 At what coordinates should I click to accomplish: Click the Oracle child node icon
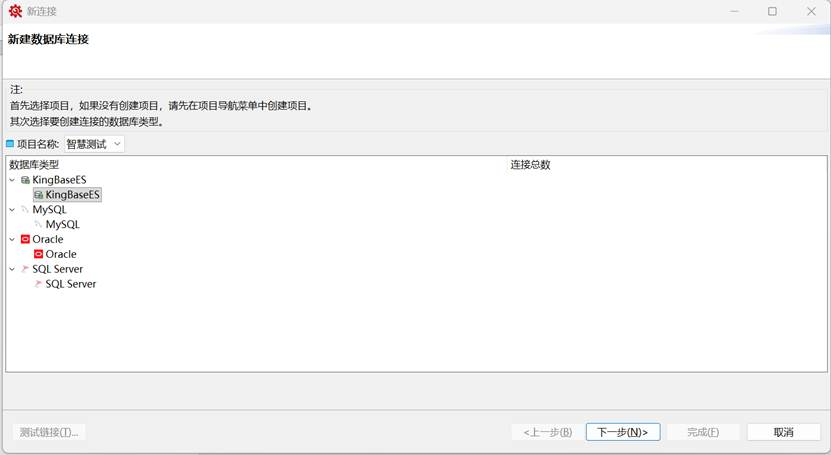coord(38,255)
